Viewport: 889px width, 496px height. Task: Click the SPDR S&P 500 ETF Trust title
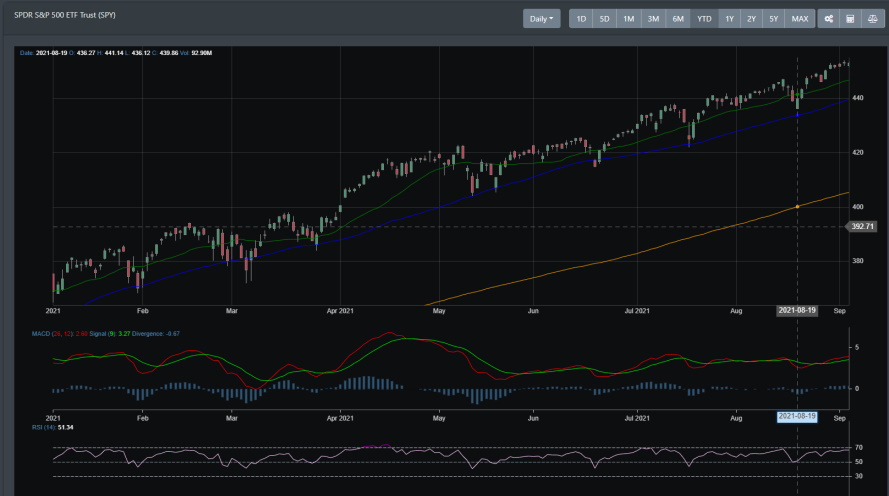(x=65, y=15)
